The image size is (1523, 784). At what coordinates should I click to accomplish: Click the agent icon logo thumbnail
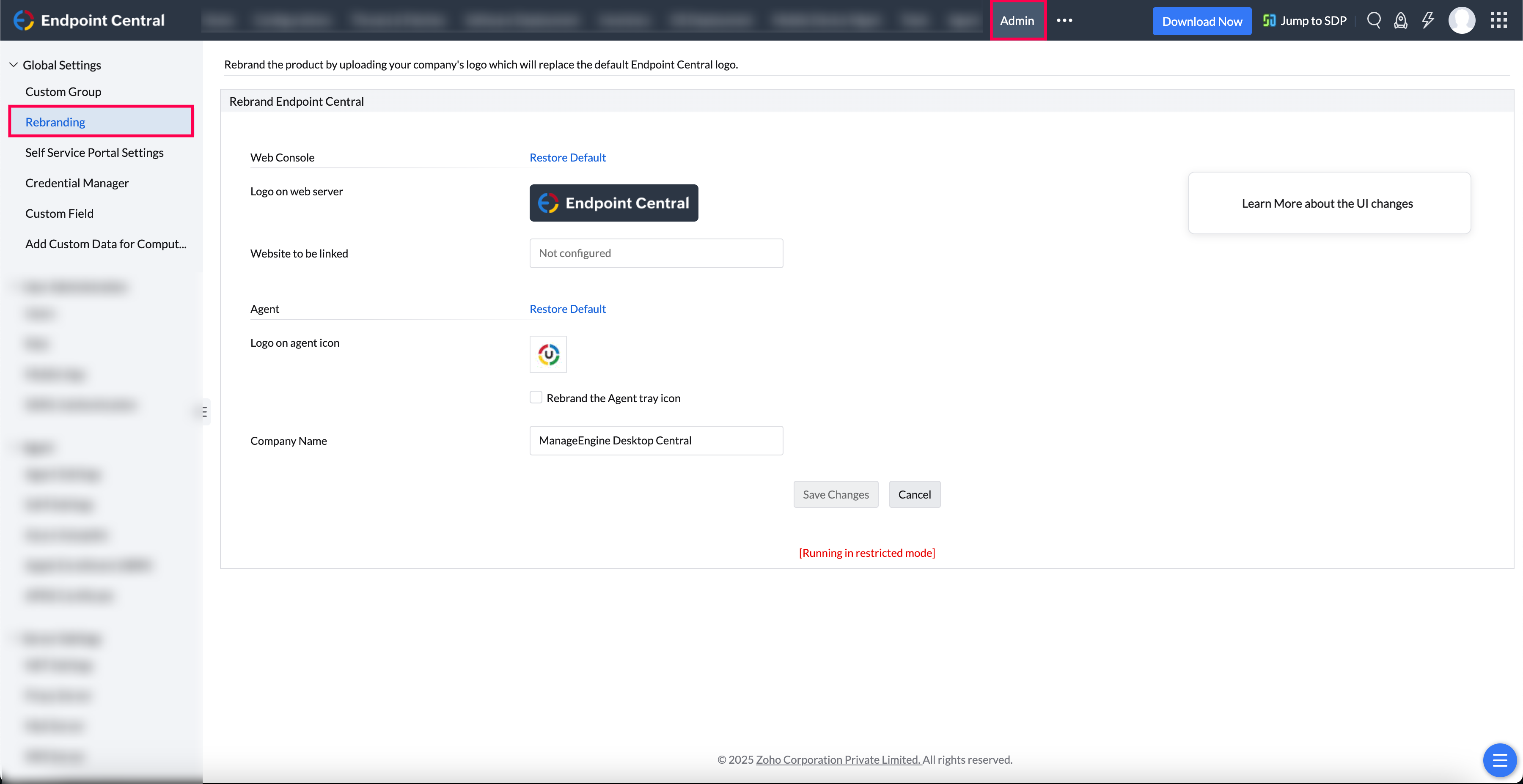548,354
